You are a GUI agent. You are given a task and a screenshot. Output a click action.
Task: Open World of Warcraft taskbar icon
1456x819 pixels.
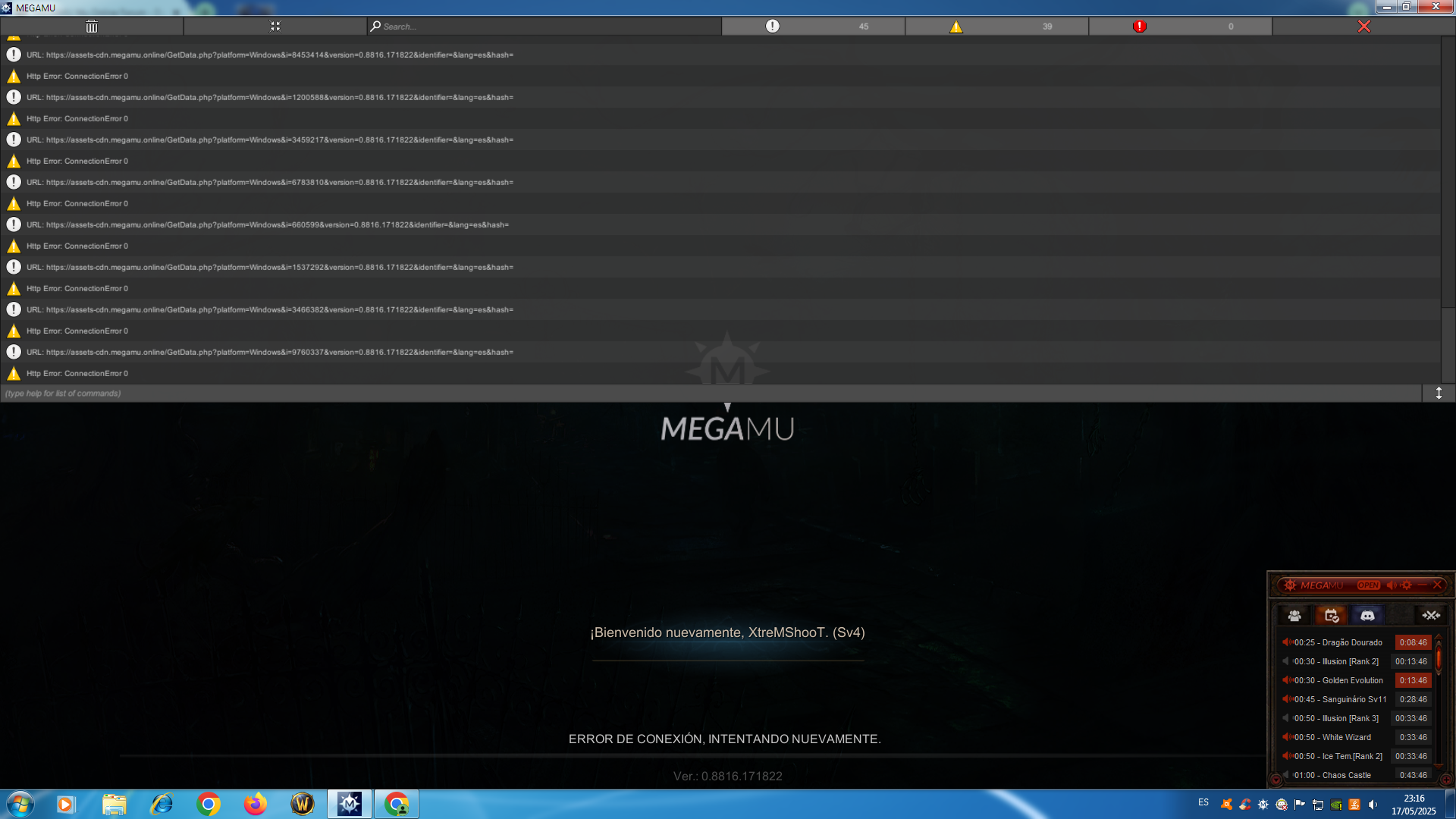303,804
